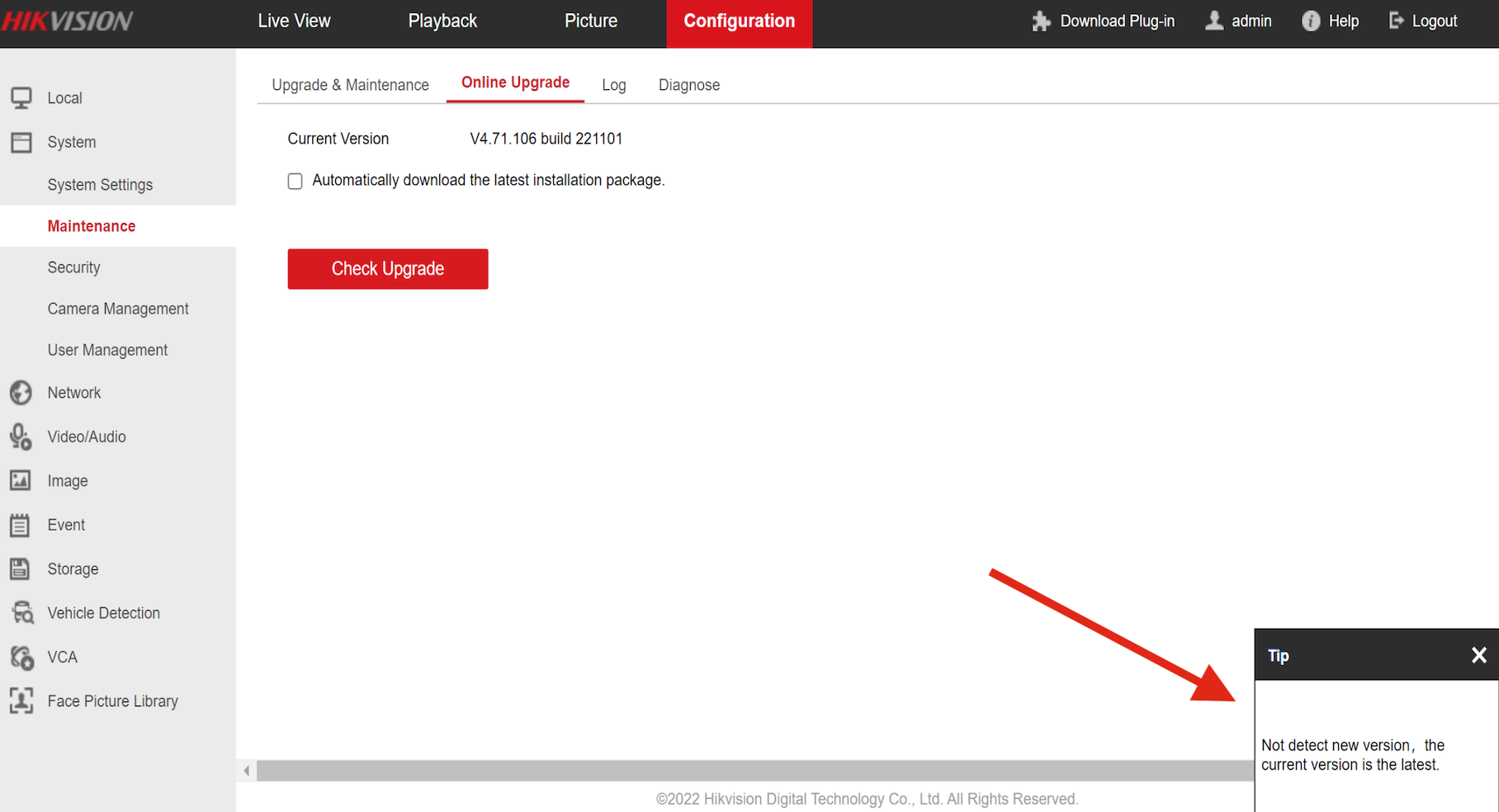Click the Face Picture Library icon
Image resolution: width=1499 pixels, height=812 pixels.
pyautogui.click(x=21, y=701)
